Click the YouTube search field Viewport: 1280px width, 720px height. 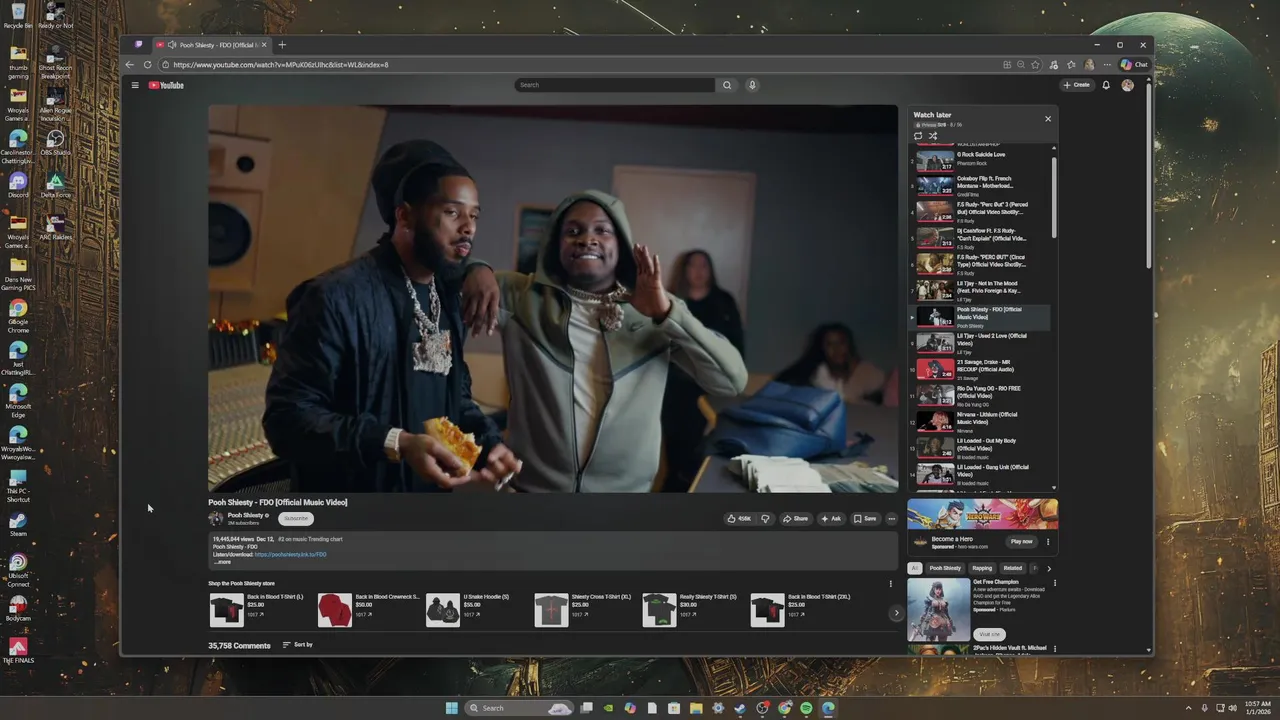click(614, 85)
